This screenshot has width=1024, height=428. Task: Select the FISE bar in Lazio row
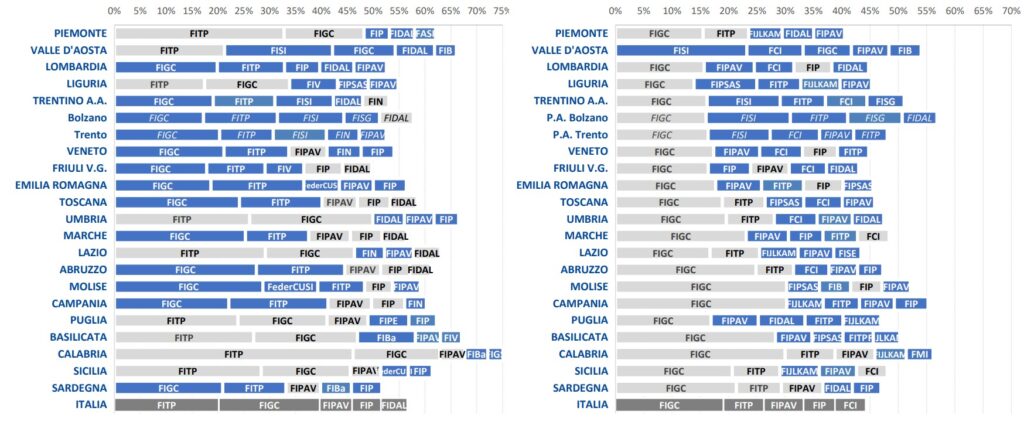[x=846, y=253]
